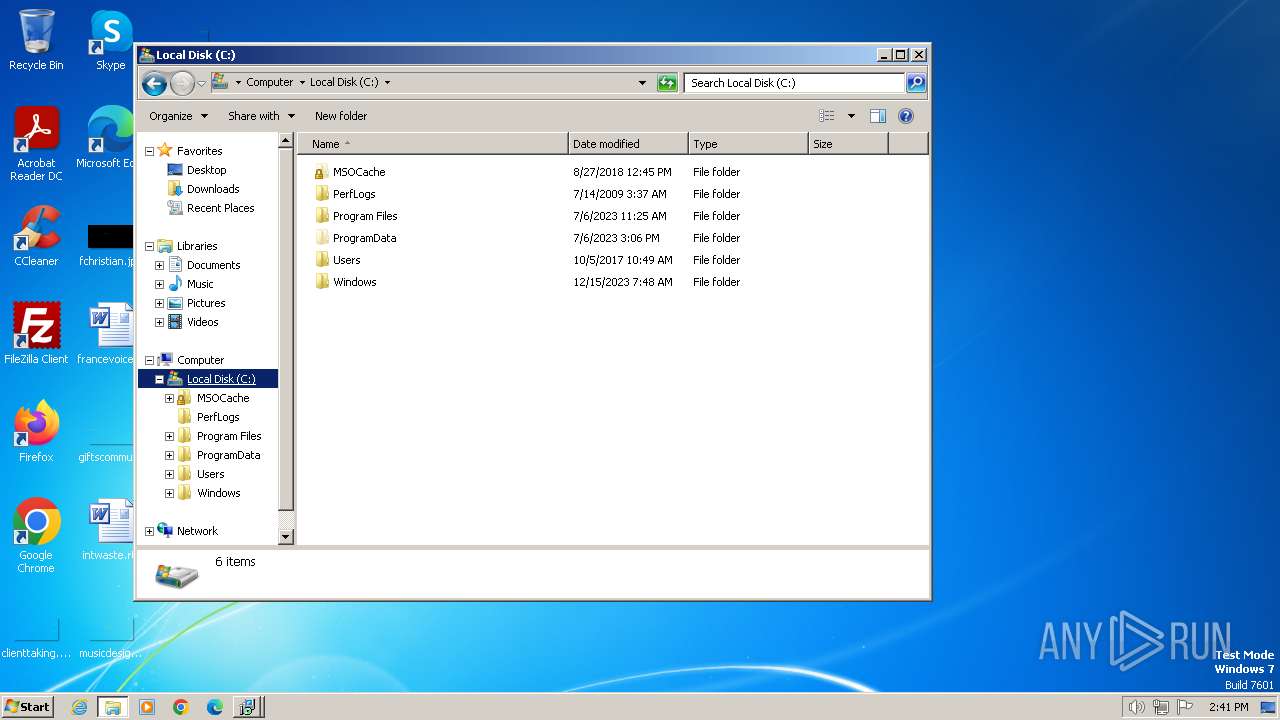
Task: Click the Start button
Action: (x=27, y=707)
